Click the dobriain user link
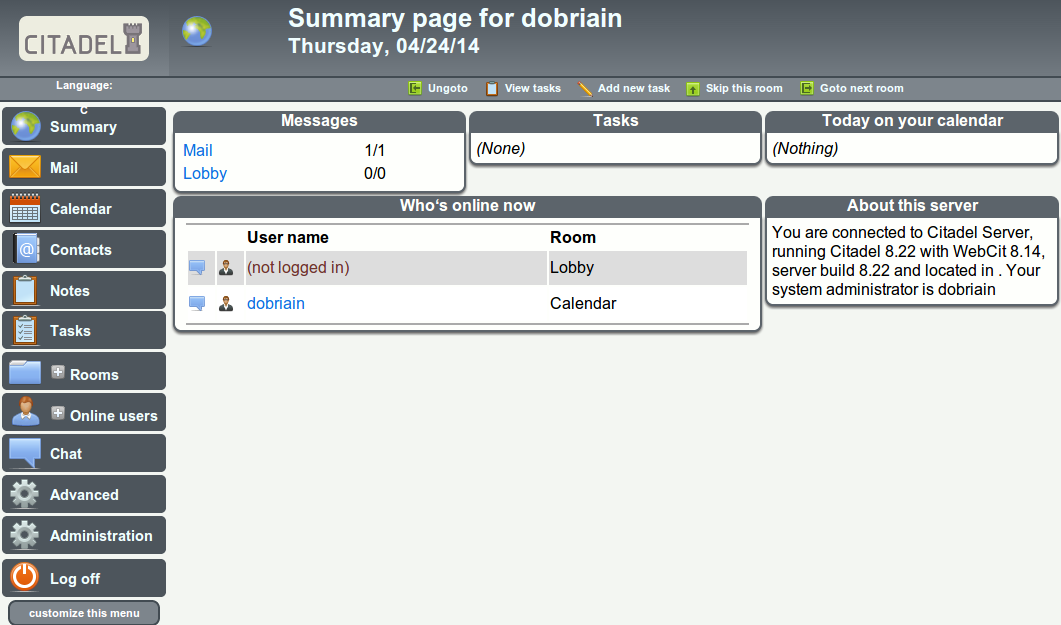 click(275, 303)
